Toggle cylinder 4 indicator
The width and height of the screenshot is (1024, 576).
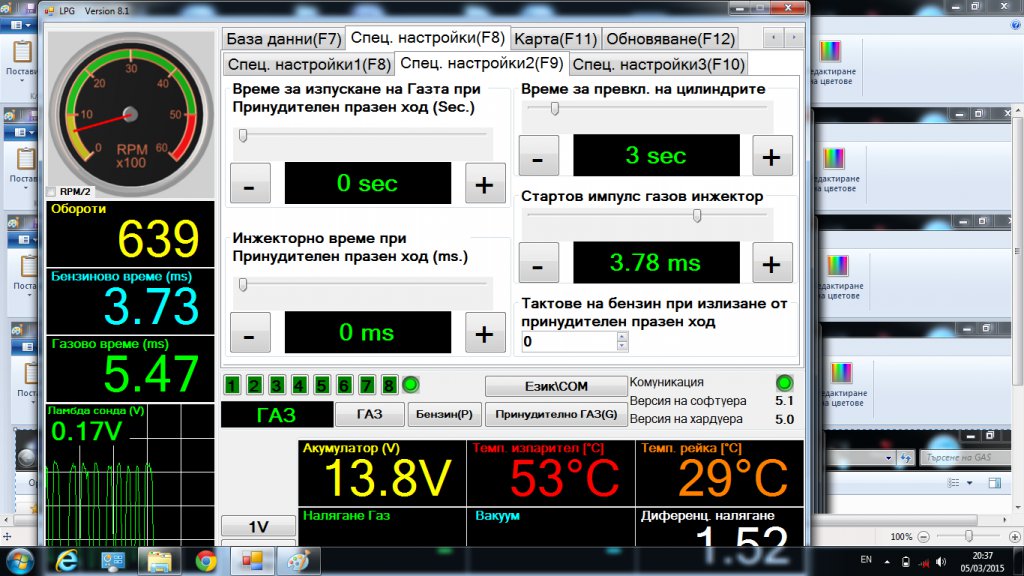[299, 385]
